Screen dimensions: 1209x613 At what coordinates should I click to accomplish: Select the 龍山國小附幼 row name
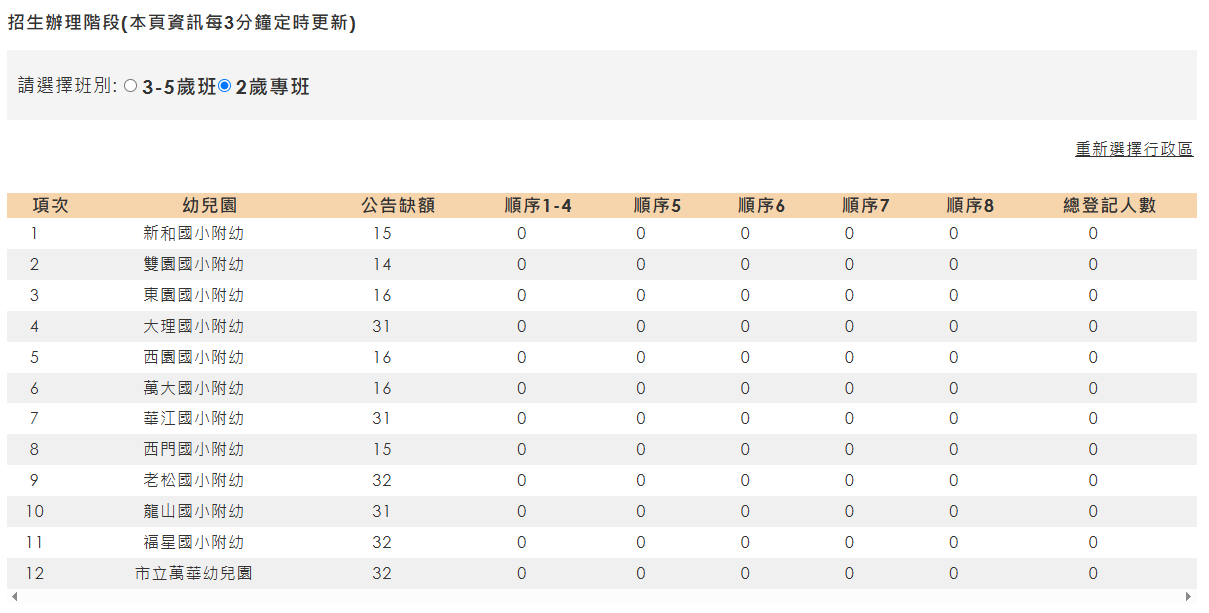click(193, 511)
